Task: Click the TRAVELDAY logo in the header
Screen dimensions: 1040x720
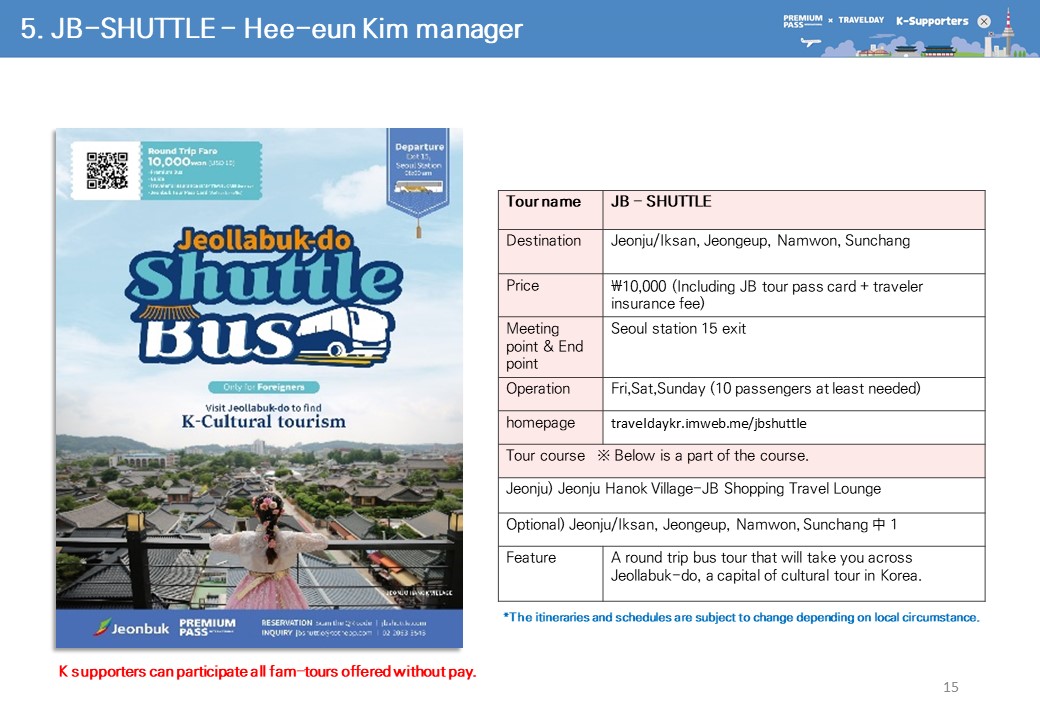Action: click(x=861, y=20)
